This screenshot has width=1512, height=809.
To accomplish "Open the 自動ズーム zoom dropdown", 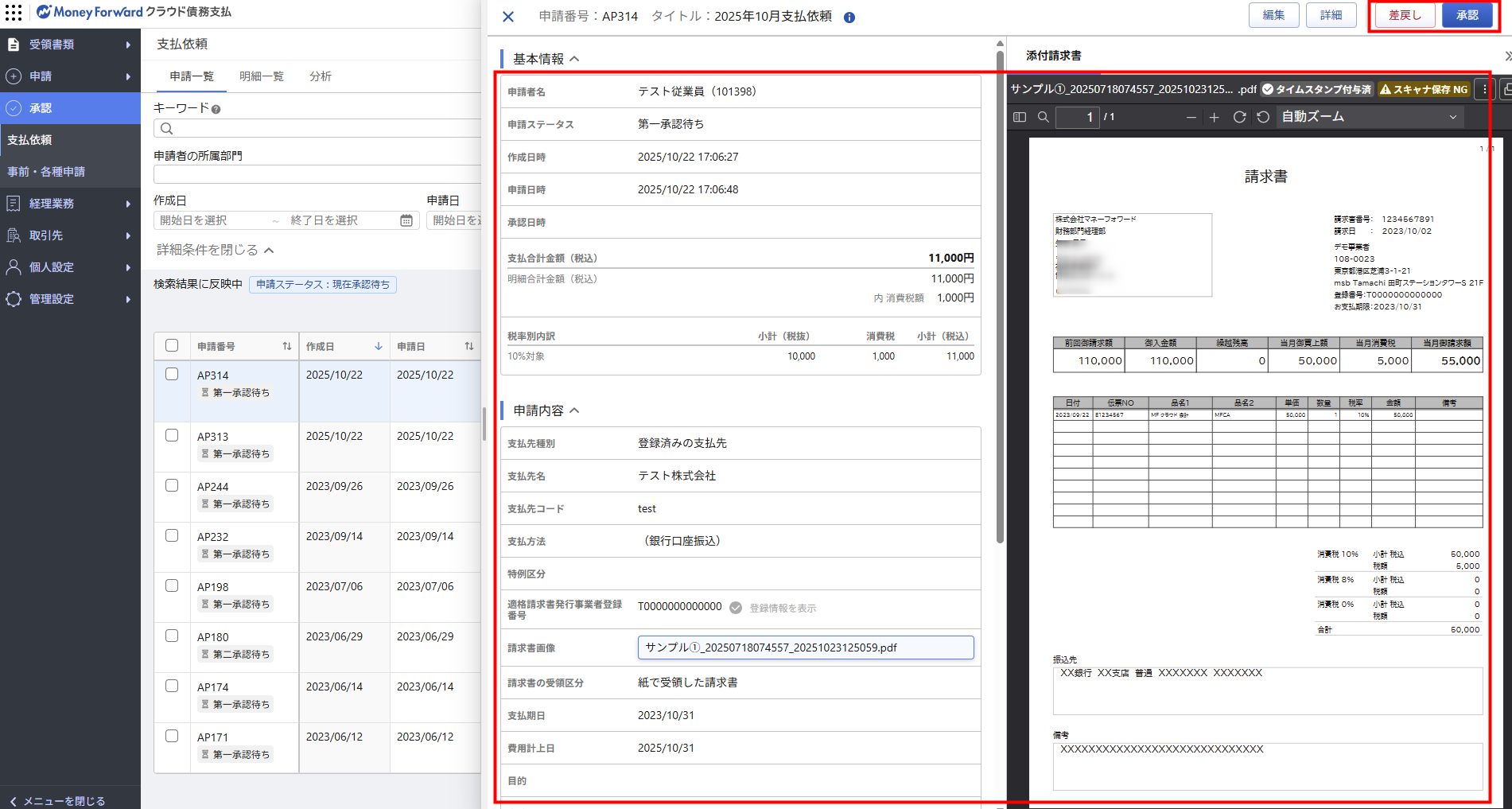I will (1369, 117).
